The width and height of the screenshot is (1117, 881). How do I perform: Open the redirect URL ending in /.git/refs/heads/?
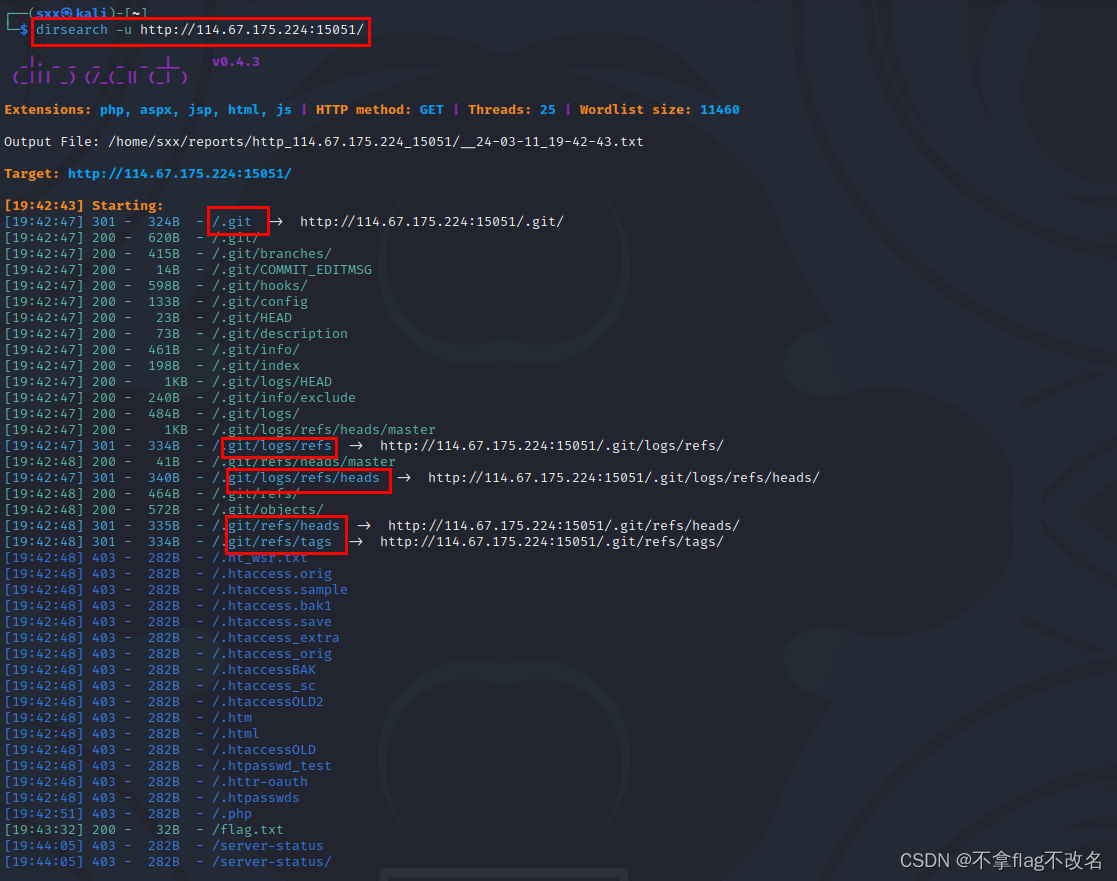click(563, 526)
